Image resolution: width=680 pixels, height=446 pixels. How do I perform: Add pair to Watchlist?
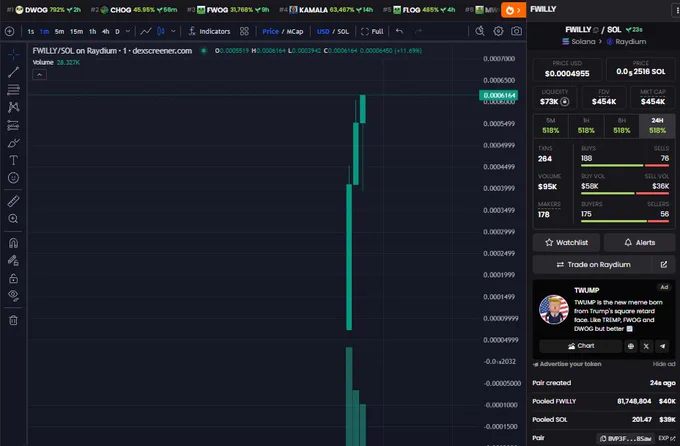pyautogui.click(x=566, y=243)
